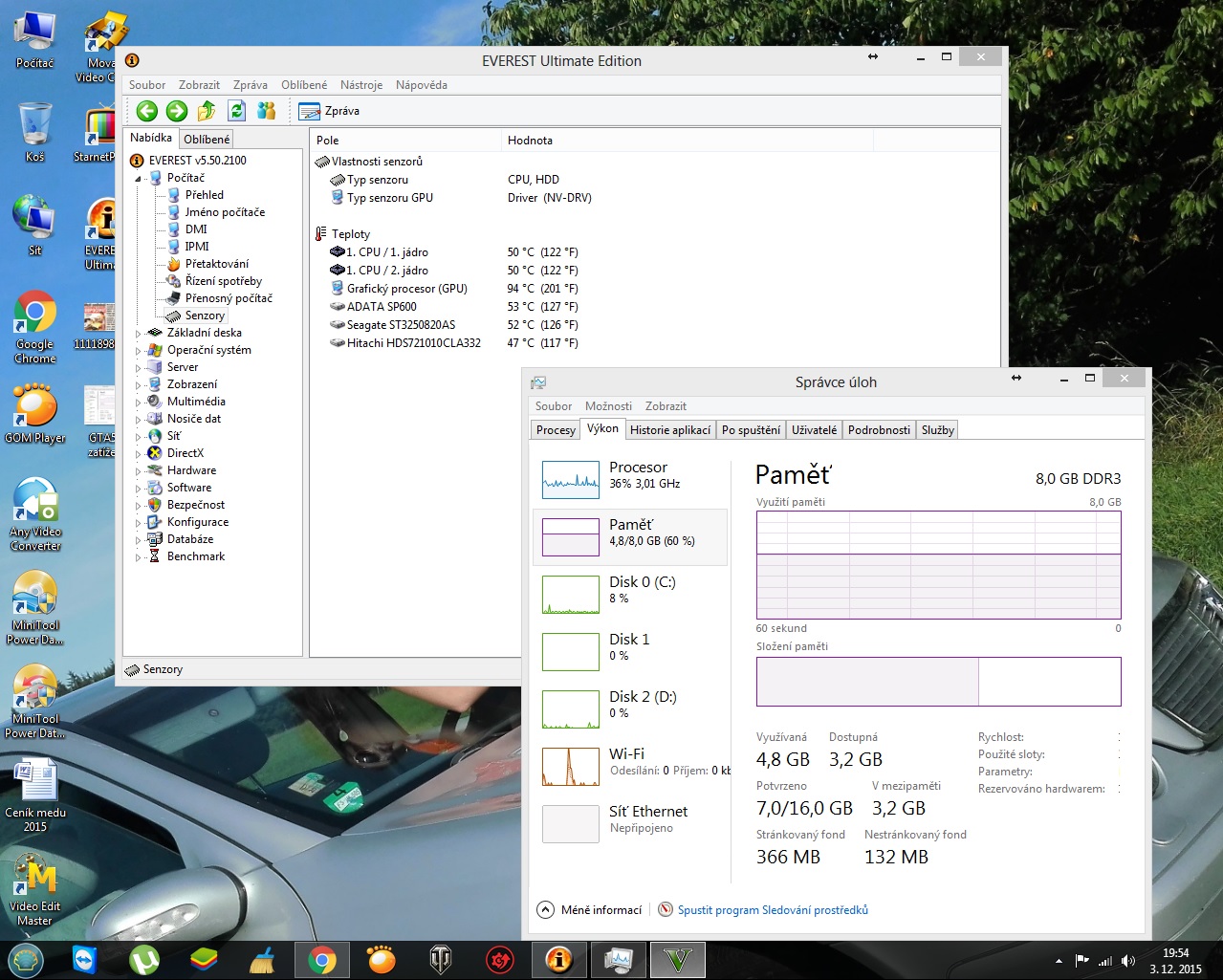Click the Up level arrow icon in EVEREST
Screen dimensions: 1223x980
tap(207, 111)
